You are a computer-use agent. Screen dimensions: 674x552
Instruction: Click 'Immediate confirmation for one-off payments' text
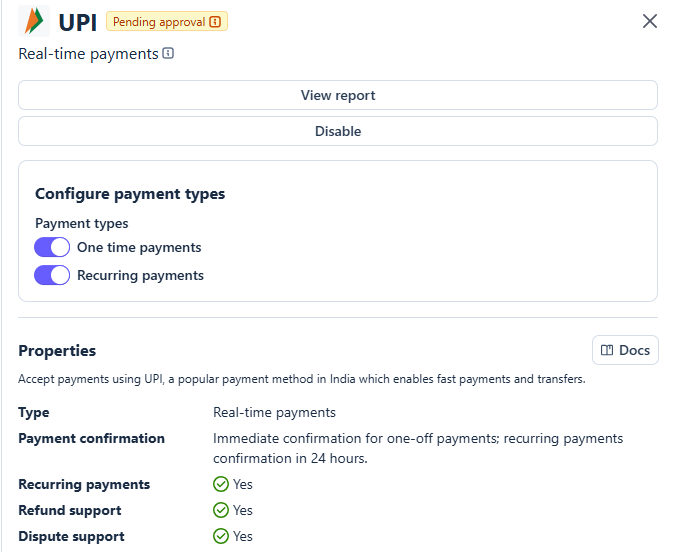coord(418,448)
